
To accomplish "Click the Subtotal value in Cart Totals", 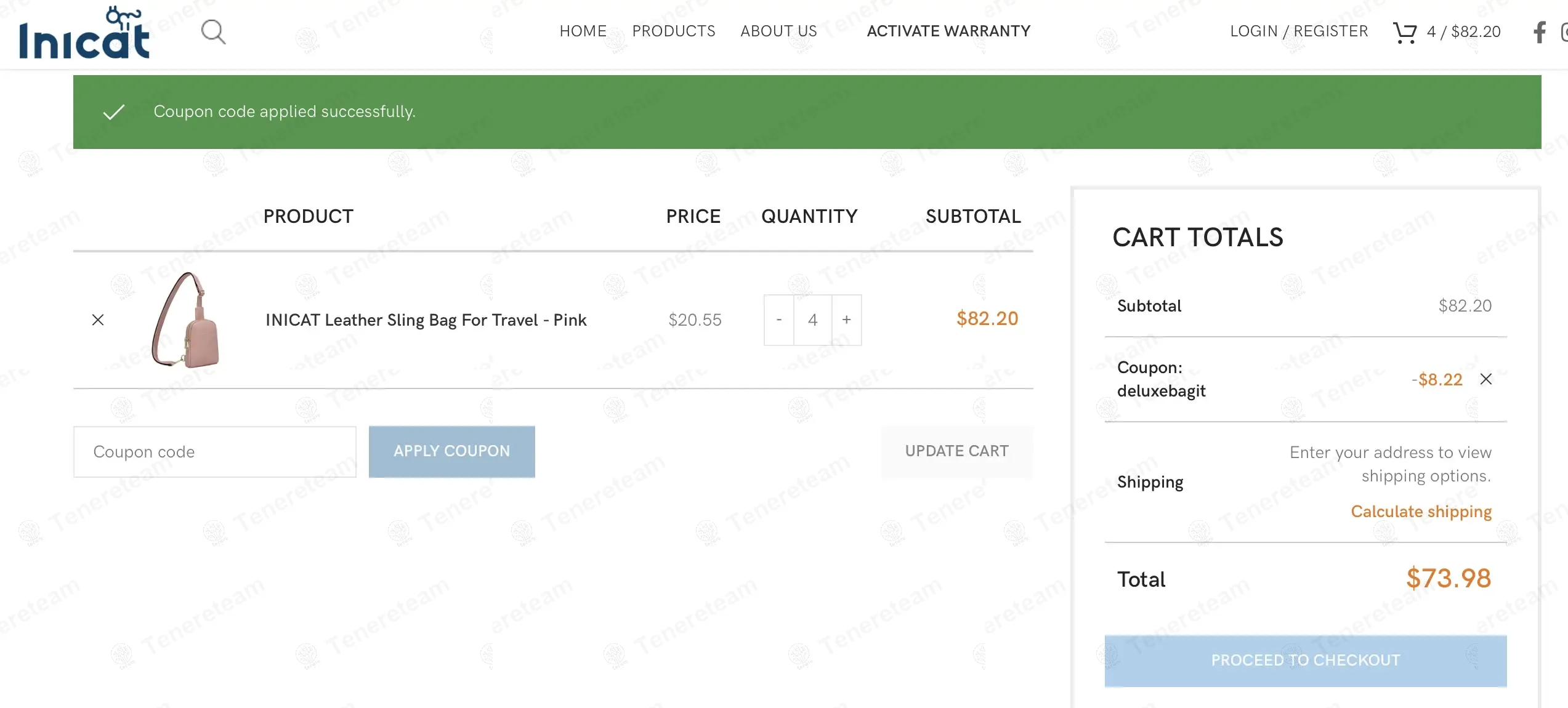I will [1465, 305].
